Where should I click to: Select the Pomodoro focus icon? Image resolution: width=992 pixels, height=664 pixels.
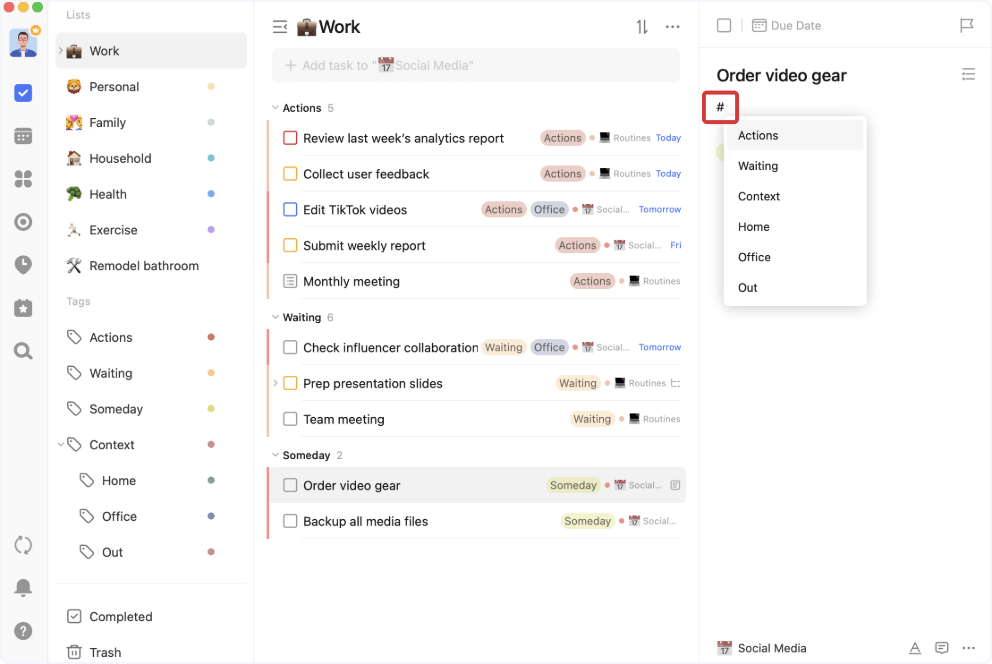point(23,265)
